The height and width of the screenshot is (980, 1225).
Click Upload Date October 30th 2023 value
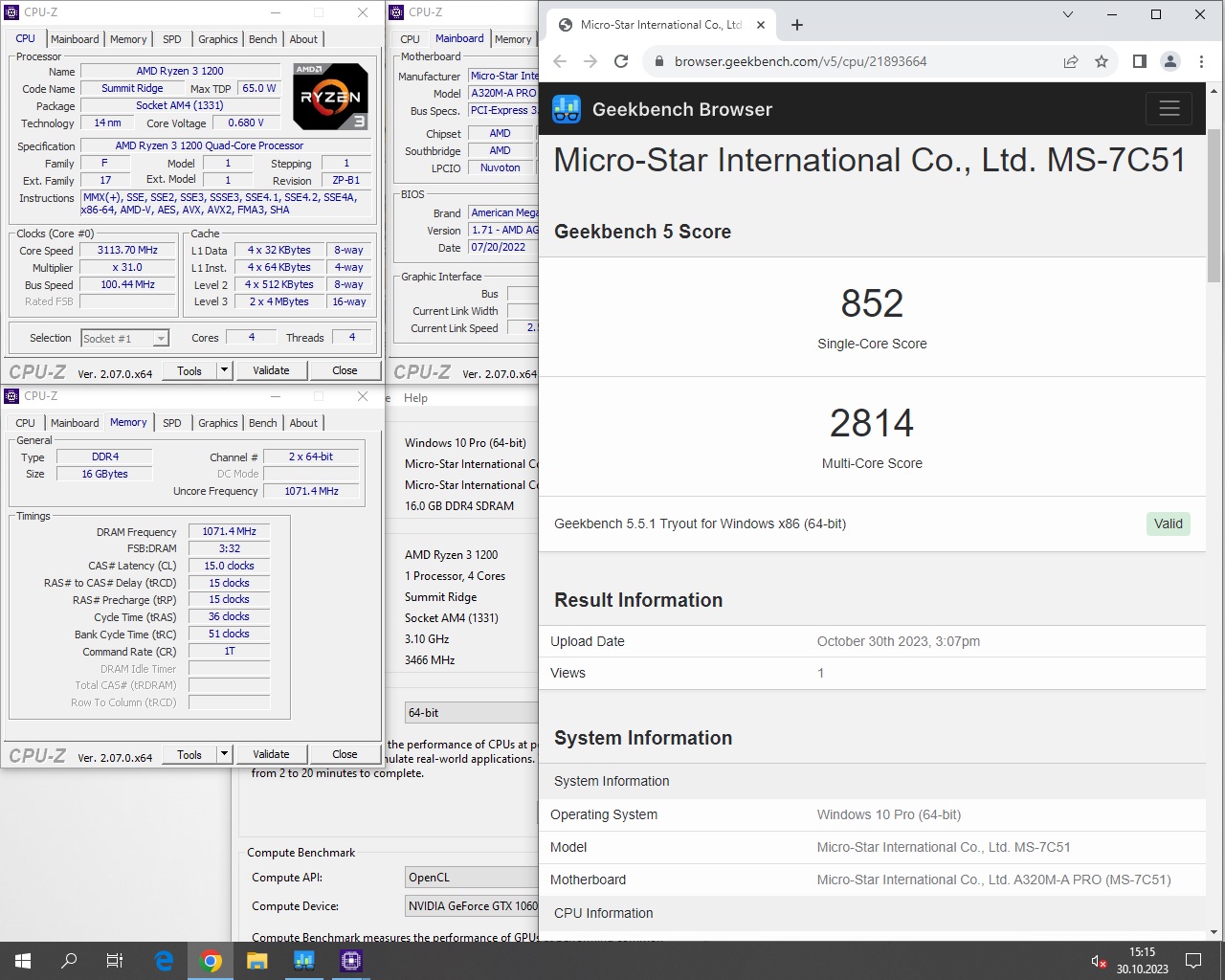[898, 641]
